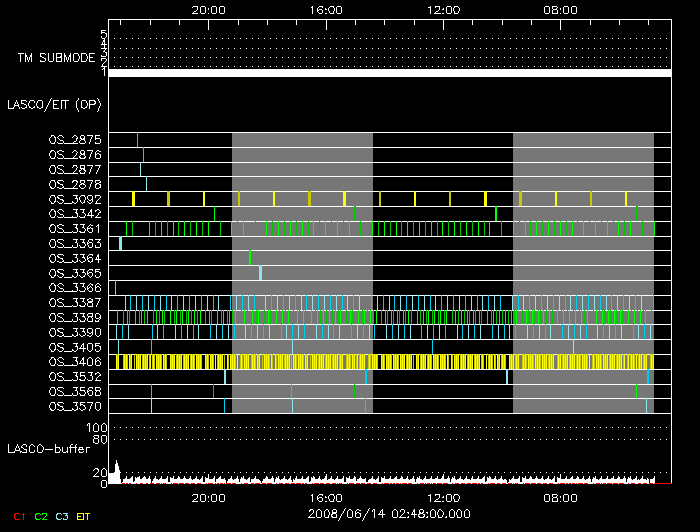Click the white TM SUBMODE bar

click(x=389, y=73)
